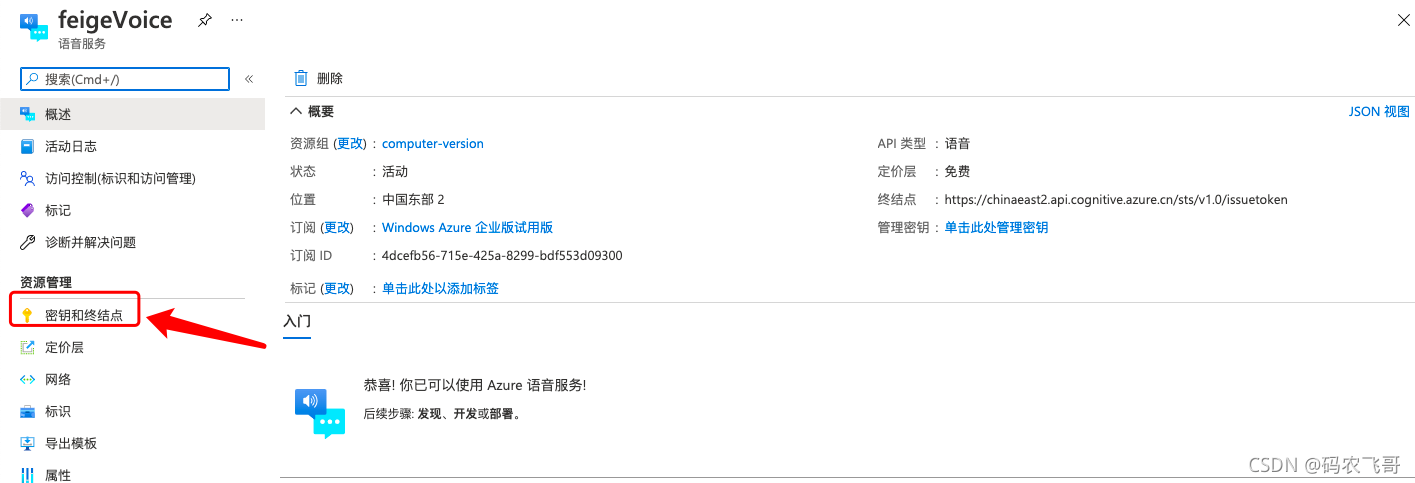Collapse the 概要 section chevron
Viewport: 1415px width, 483px height.
(296, 111)
